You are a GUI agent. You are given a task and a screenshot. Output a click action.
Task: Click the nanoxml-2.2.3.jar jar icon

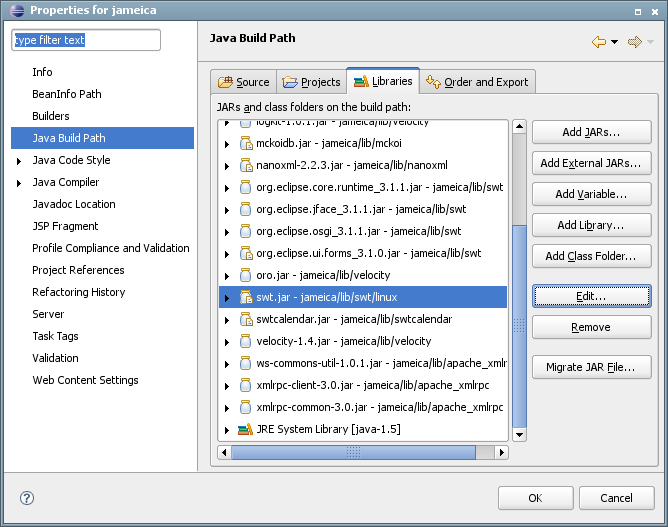pyautogui.click(x=246, y=165)
